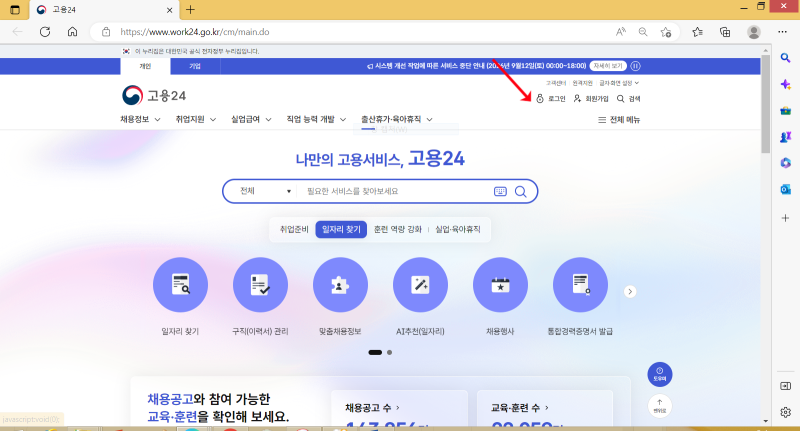Open a new browser tab

[190, 10]
